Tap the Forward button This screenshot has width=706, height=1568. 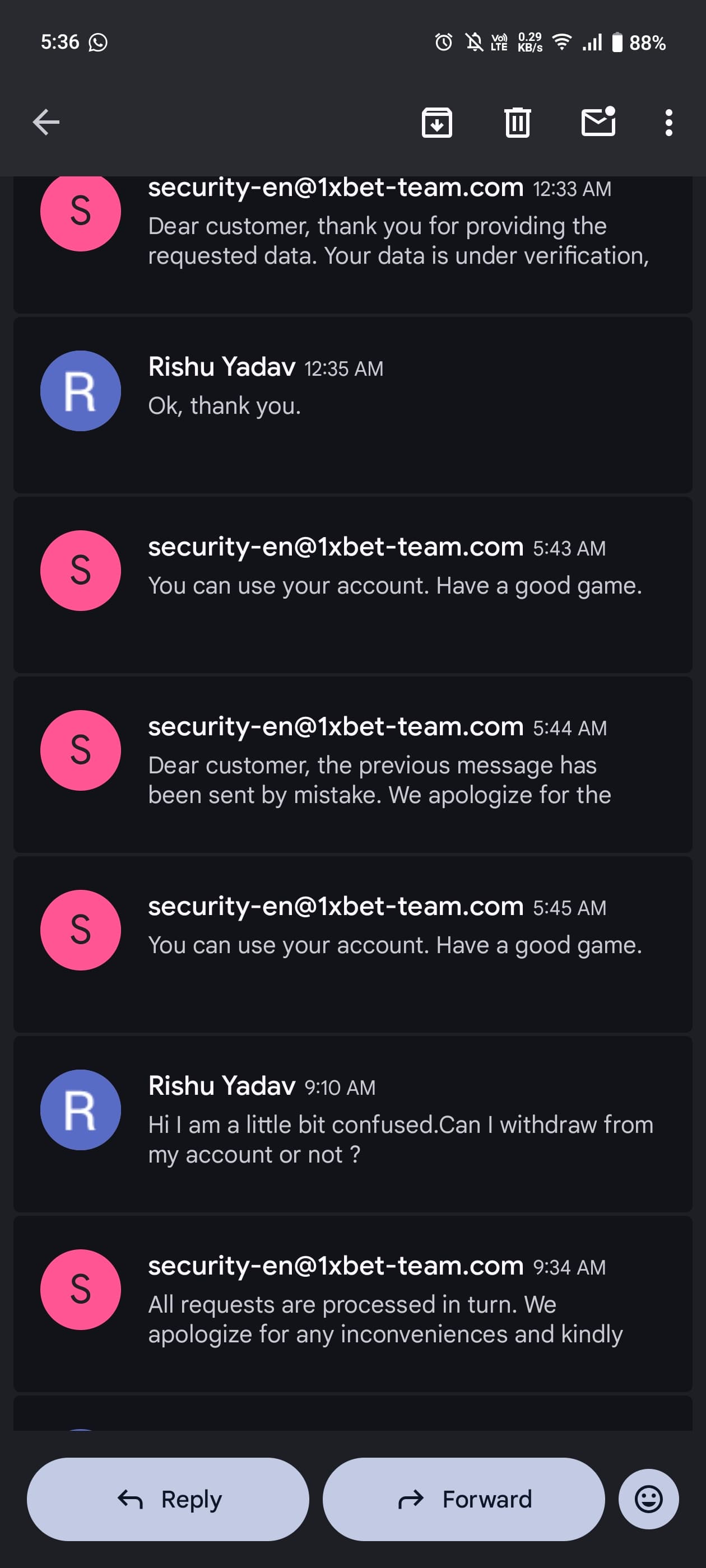tap(463, 1499)
